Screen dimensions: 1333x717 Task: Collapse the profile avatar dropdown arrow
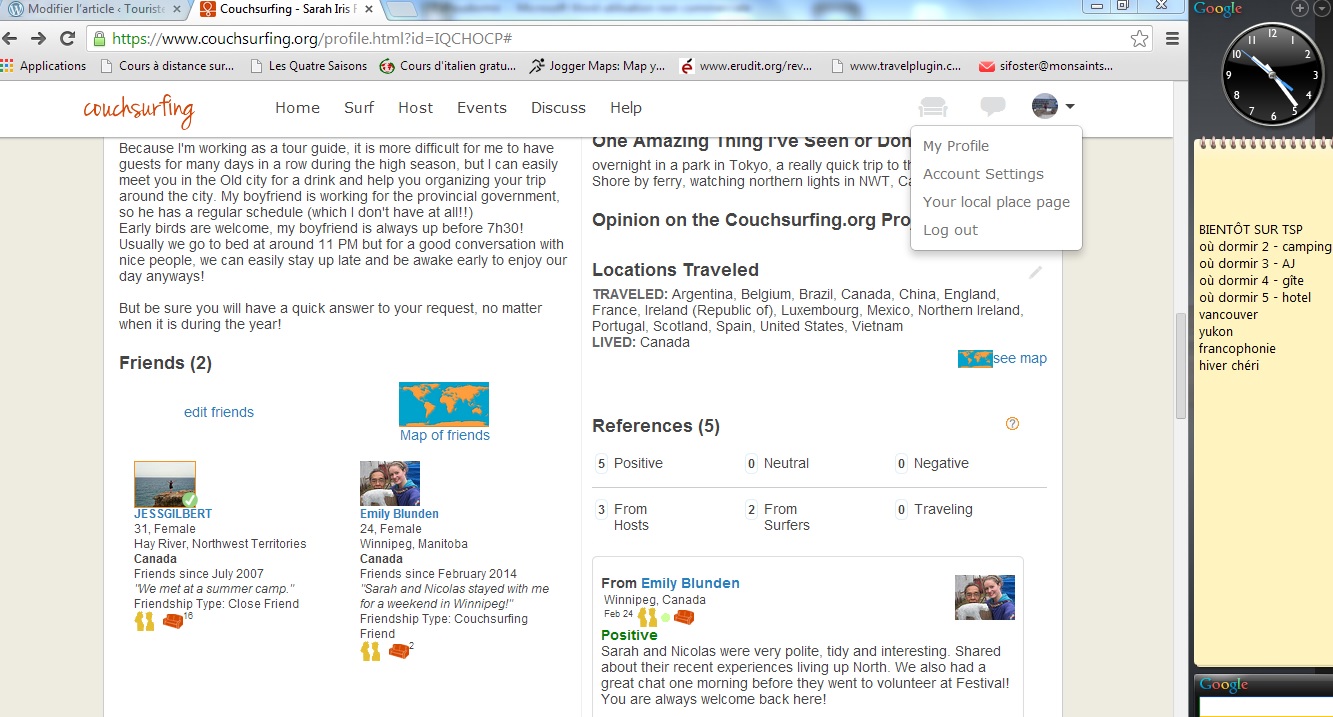pos(1070,107)
